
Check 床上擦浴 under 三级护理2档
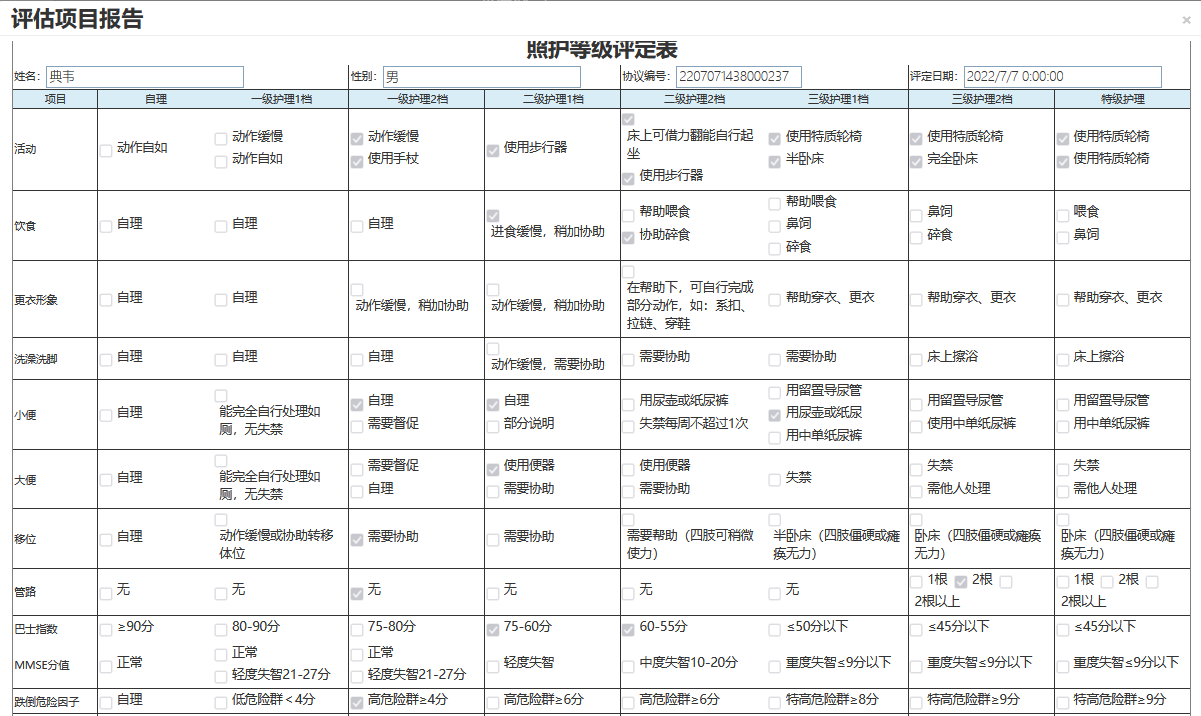click(917, 359)
